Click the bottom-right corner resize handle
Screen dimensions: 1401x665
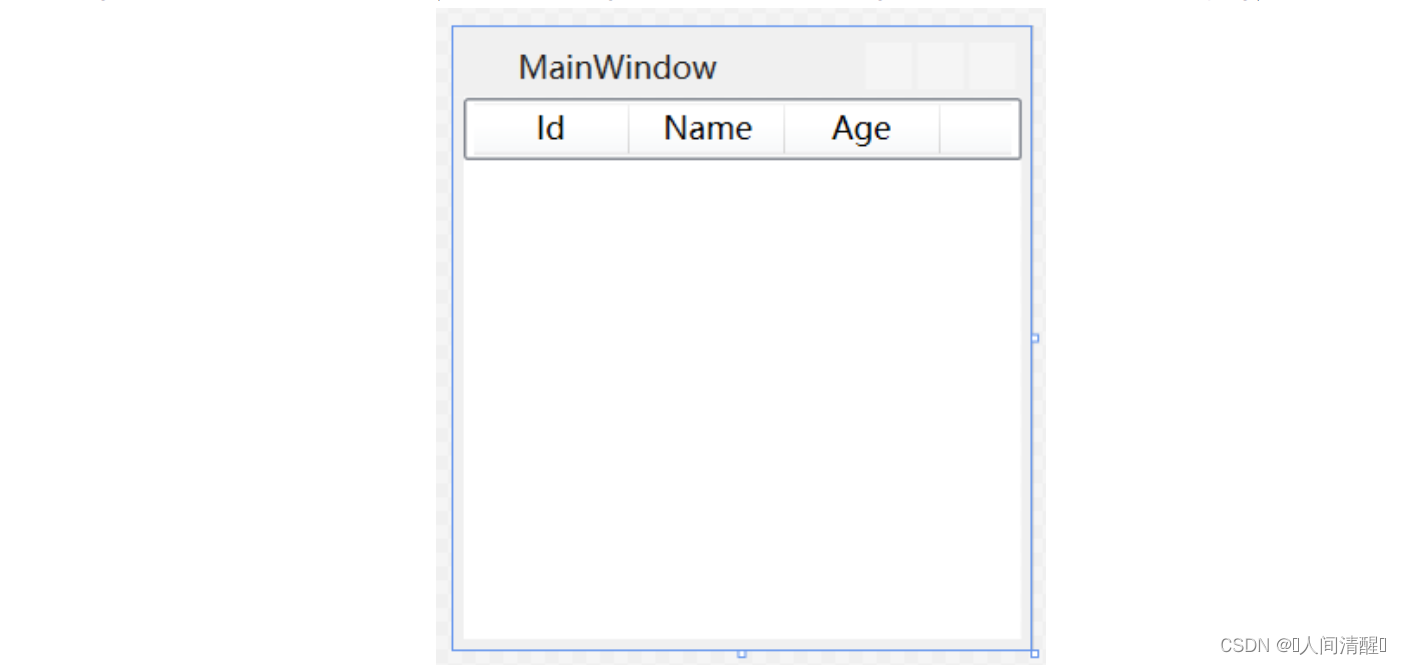[1035, 654]
